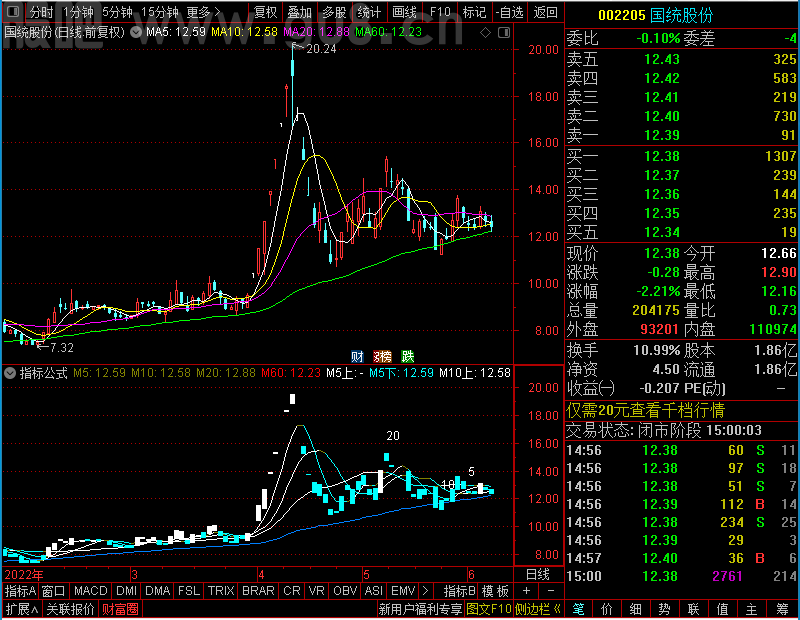The image size is (800, 620).
Task: Click the 财 info marker on chart
Action: click(x=357, y=356)
